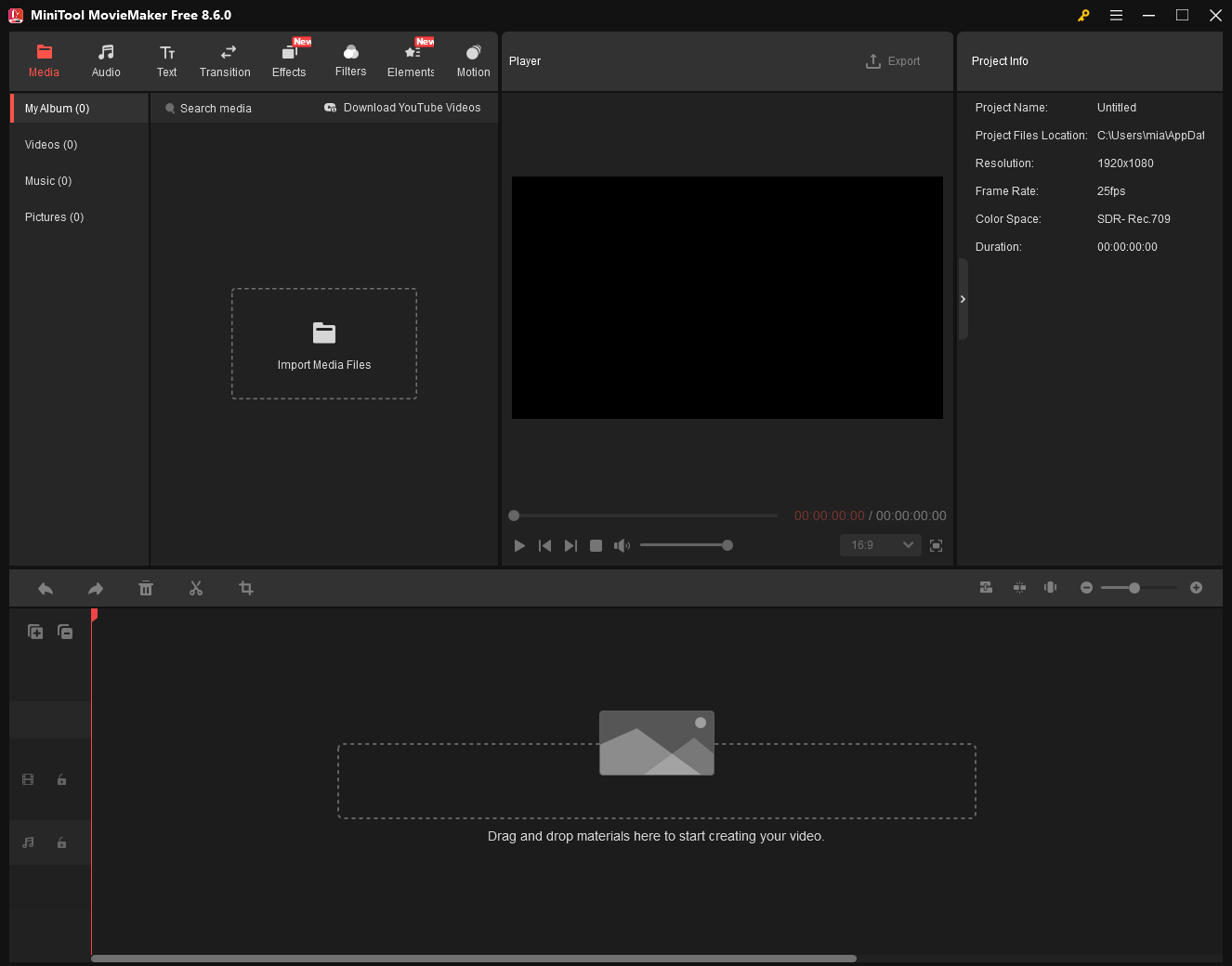This screenshot has width=1232, height=966.
Task: Select Videos (0) category
Action: click(80, 145)
